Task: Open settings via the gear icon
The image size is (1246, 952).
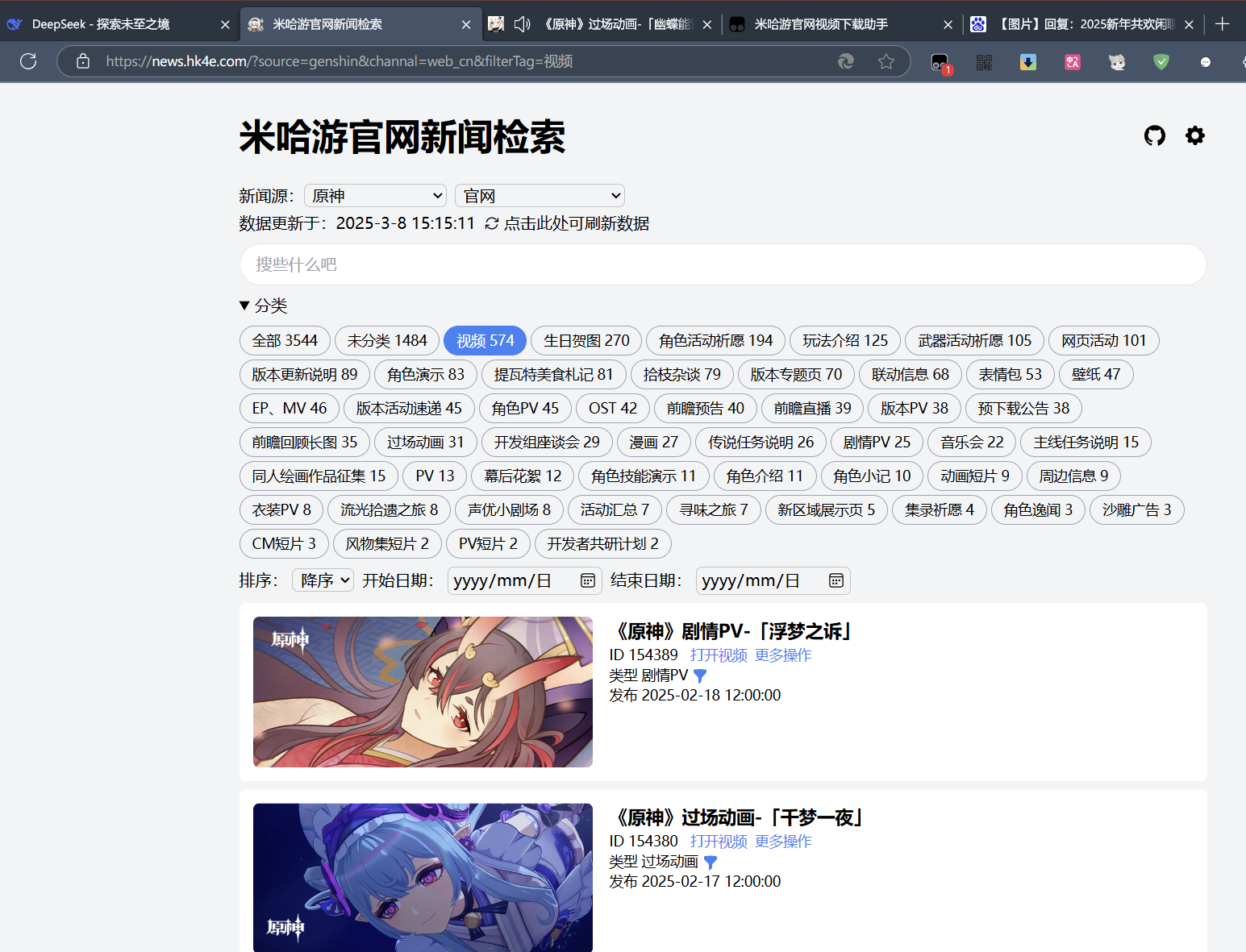Action: tap(1194, 135)
